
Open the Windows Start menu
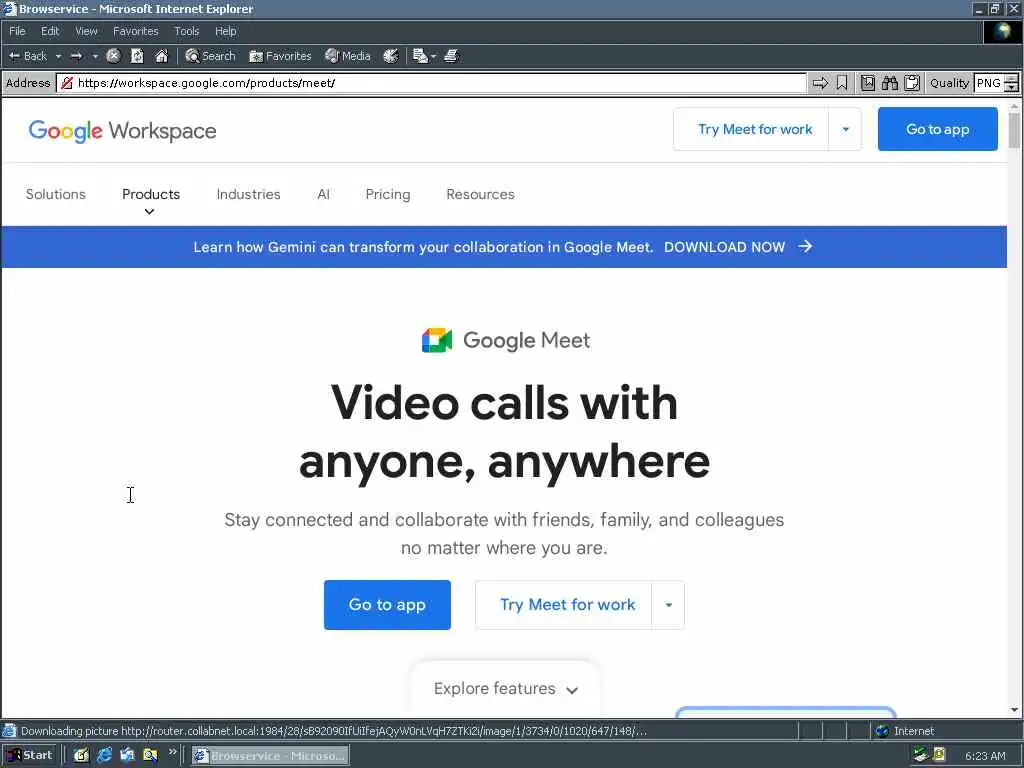point(30,756)
